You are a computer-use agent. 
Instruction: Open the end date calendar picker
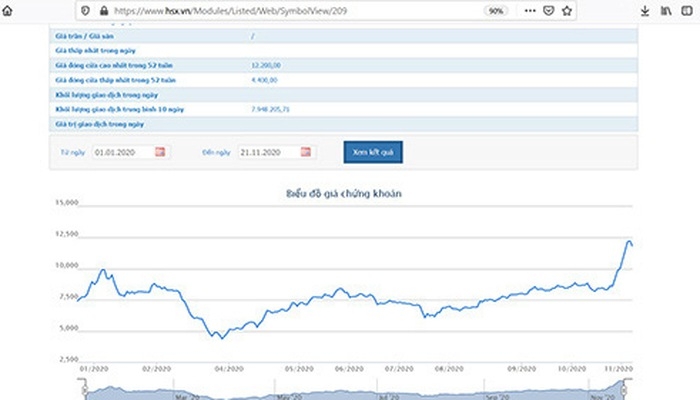click(x=305, y=152)
